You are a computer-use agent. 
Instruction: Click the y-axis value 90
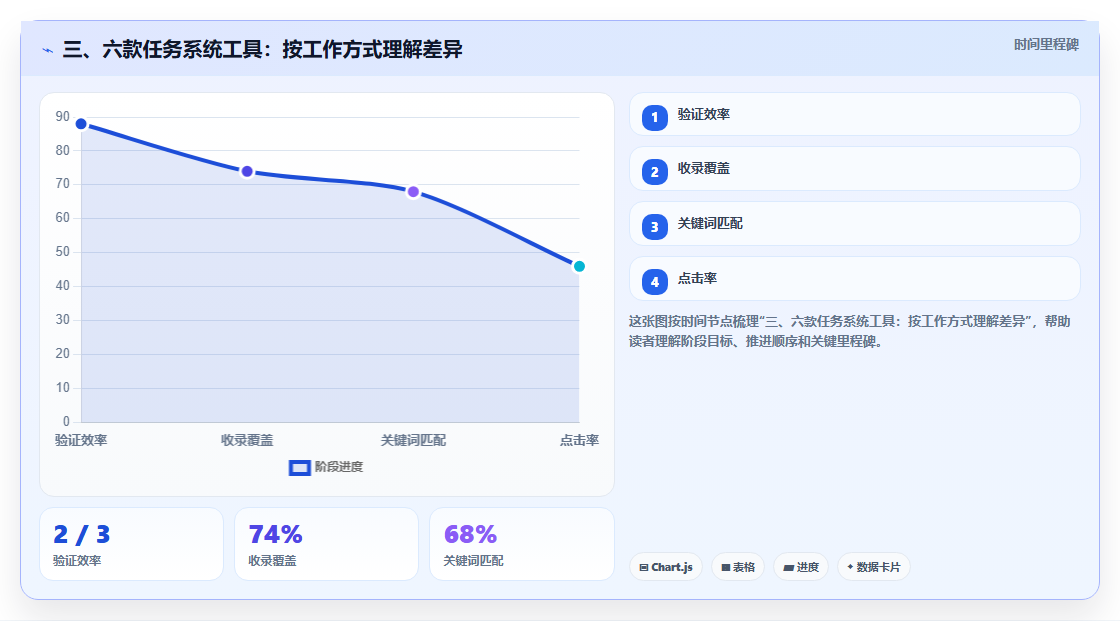tap(63, 116)
